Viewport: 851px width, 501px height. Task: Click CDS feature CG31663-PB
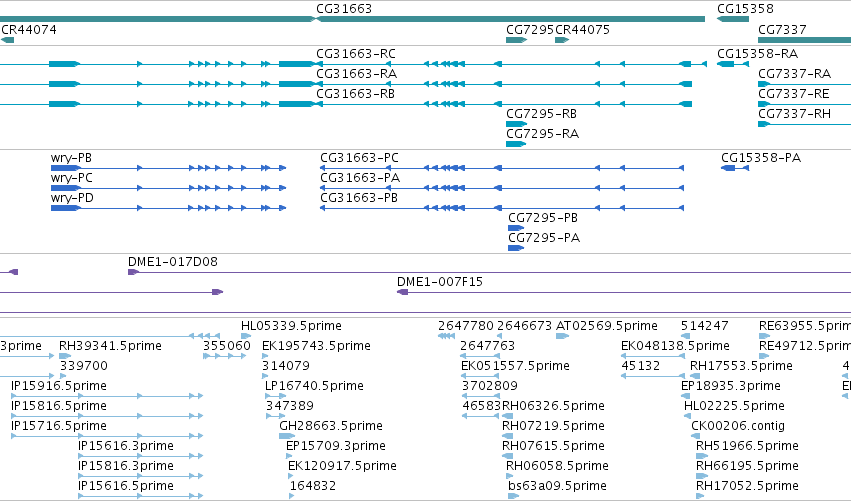click(359, 198)
